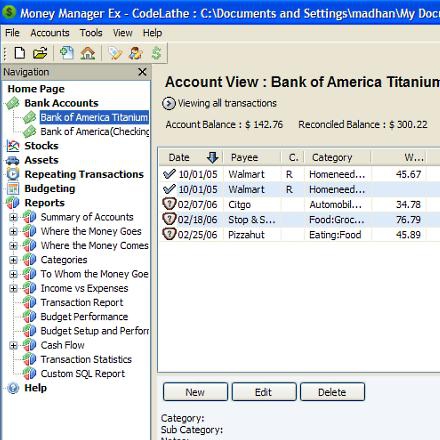Click the status icon of the Pizzahut transaction
440x440 pixels.
169,234
